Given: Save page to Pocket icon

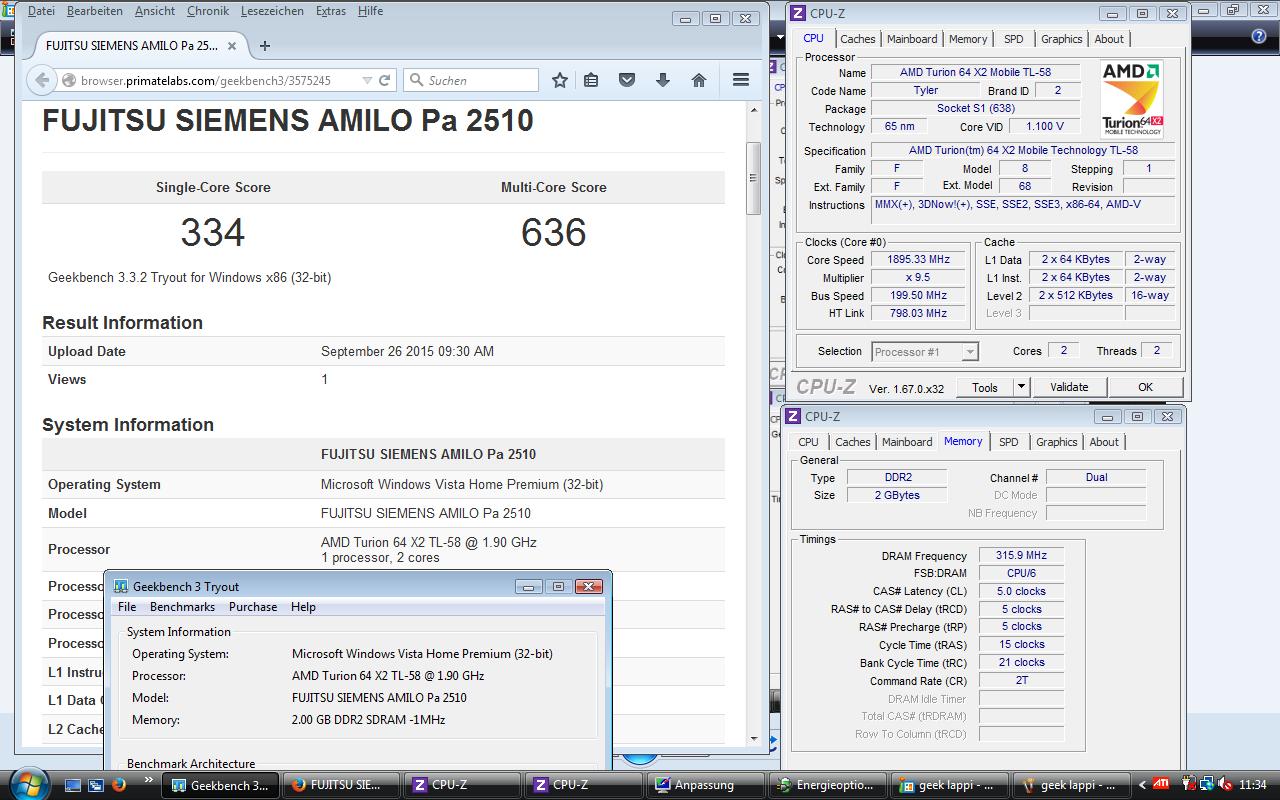Looking at the screenshot, I should tap(627, 80).
